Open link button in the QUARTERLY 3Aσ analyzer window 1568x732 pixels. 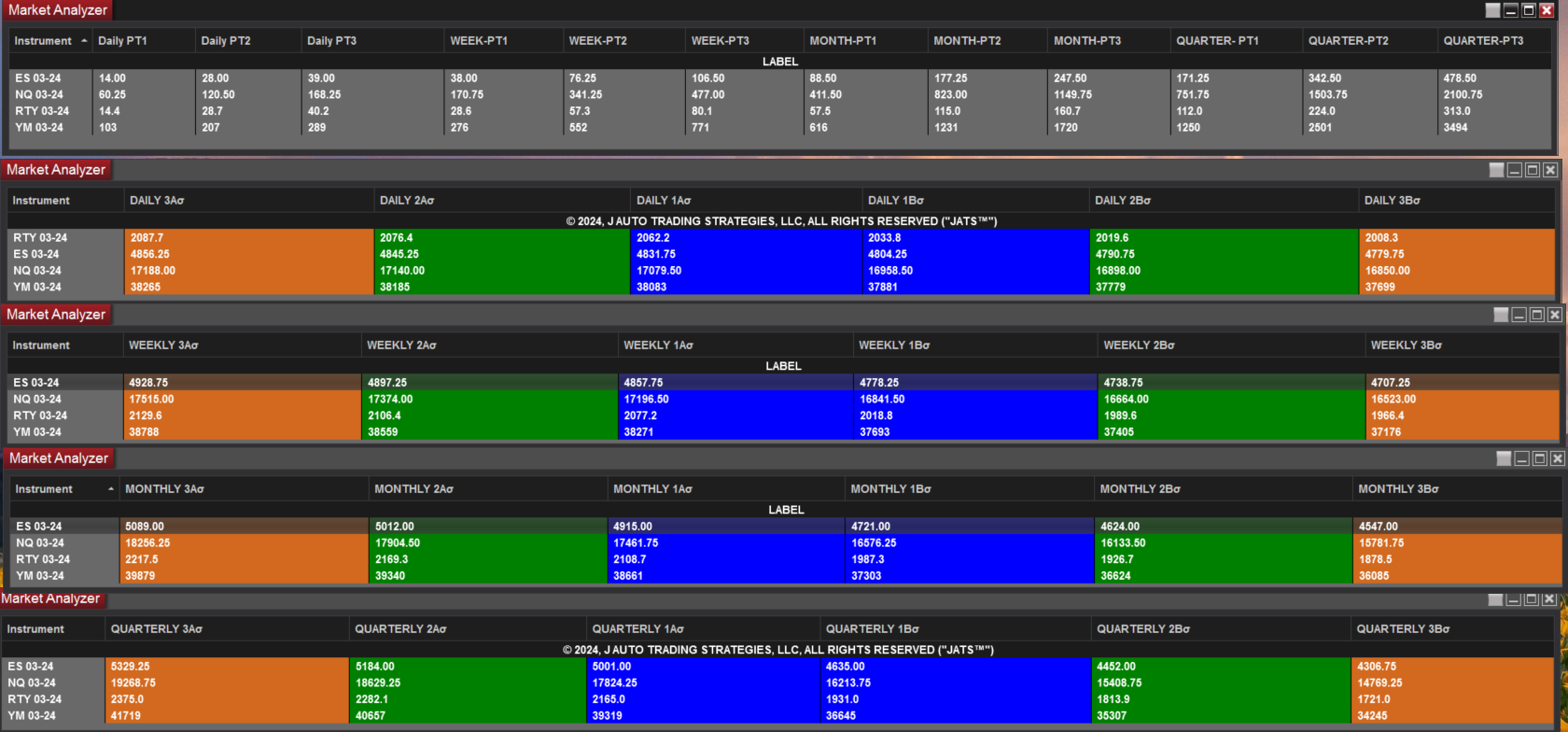[1495, 600]
